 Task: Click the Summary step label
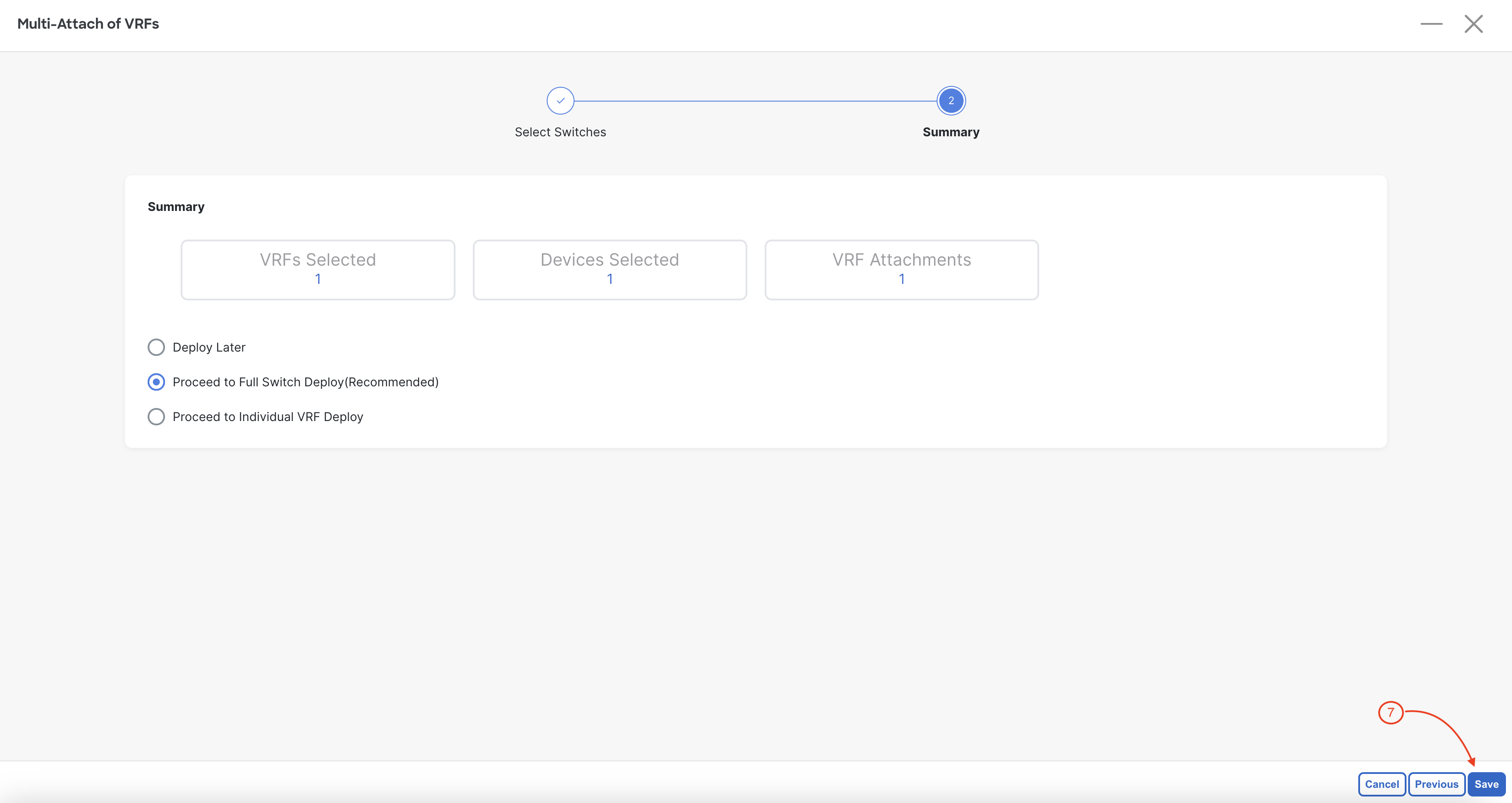click(951, 132)
